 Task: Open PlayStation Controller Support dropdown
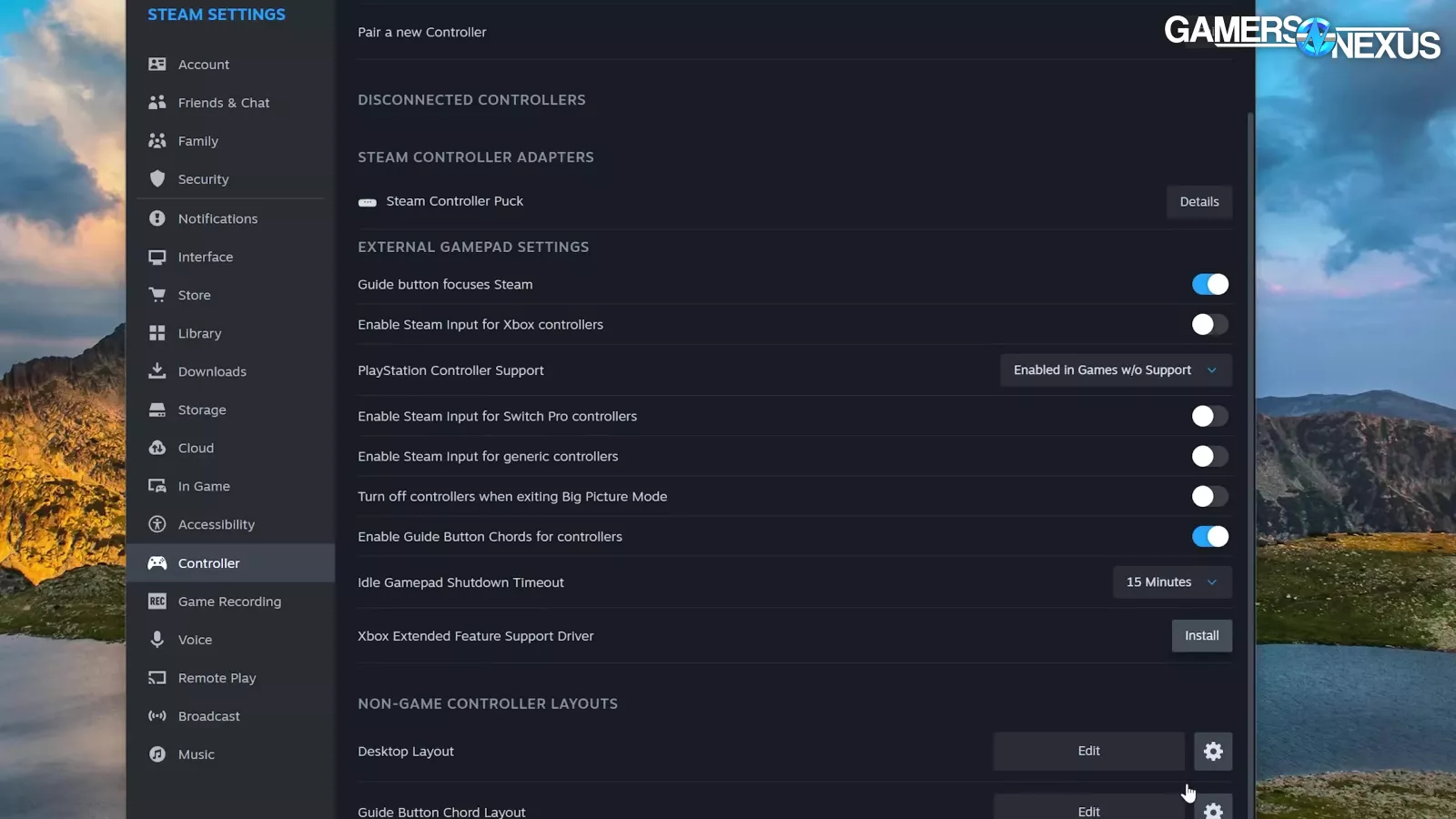[x=1116, y=370]
